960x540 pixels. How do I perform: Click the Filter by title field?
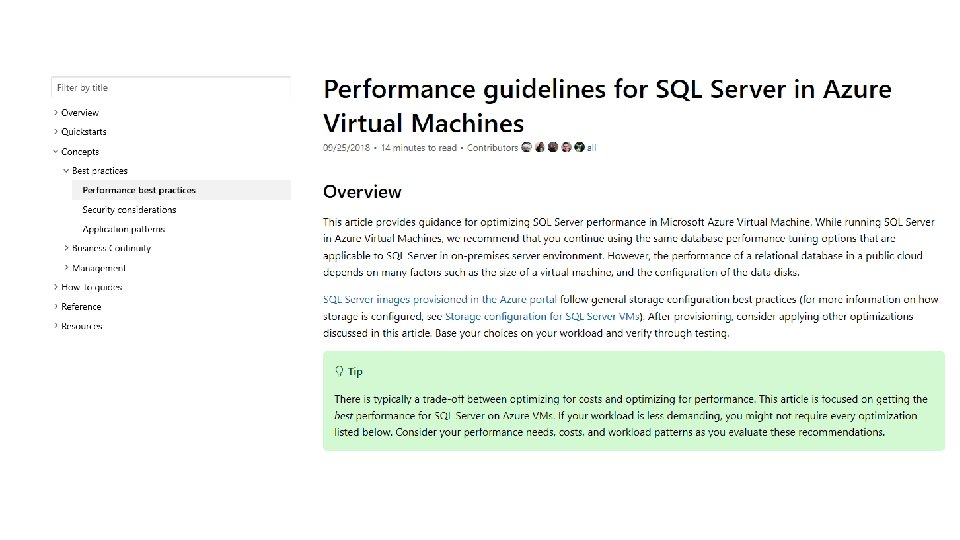point(171,88)
